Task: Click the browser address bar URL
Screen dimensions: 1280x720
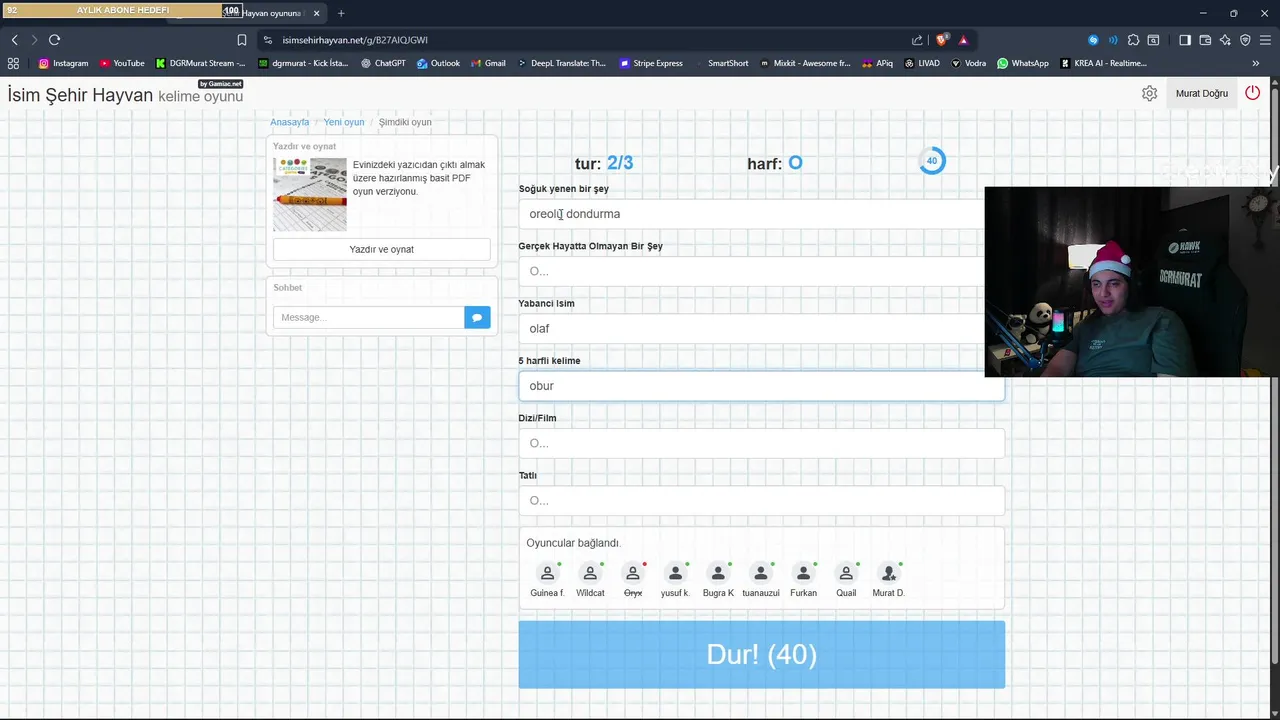Action: [355, 40]
